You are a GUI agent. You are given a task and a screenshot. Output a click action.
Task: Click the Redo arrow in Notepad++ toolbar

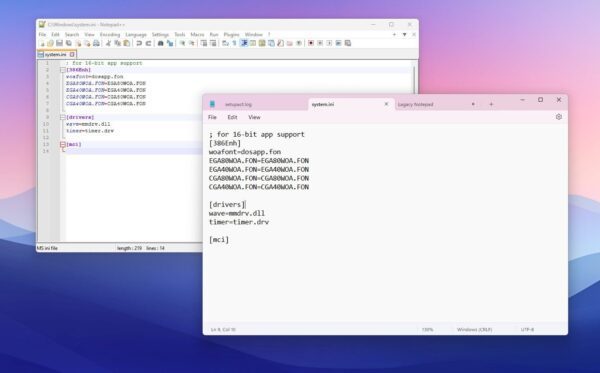click(x=148, y=43)
